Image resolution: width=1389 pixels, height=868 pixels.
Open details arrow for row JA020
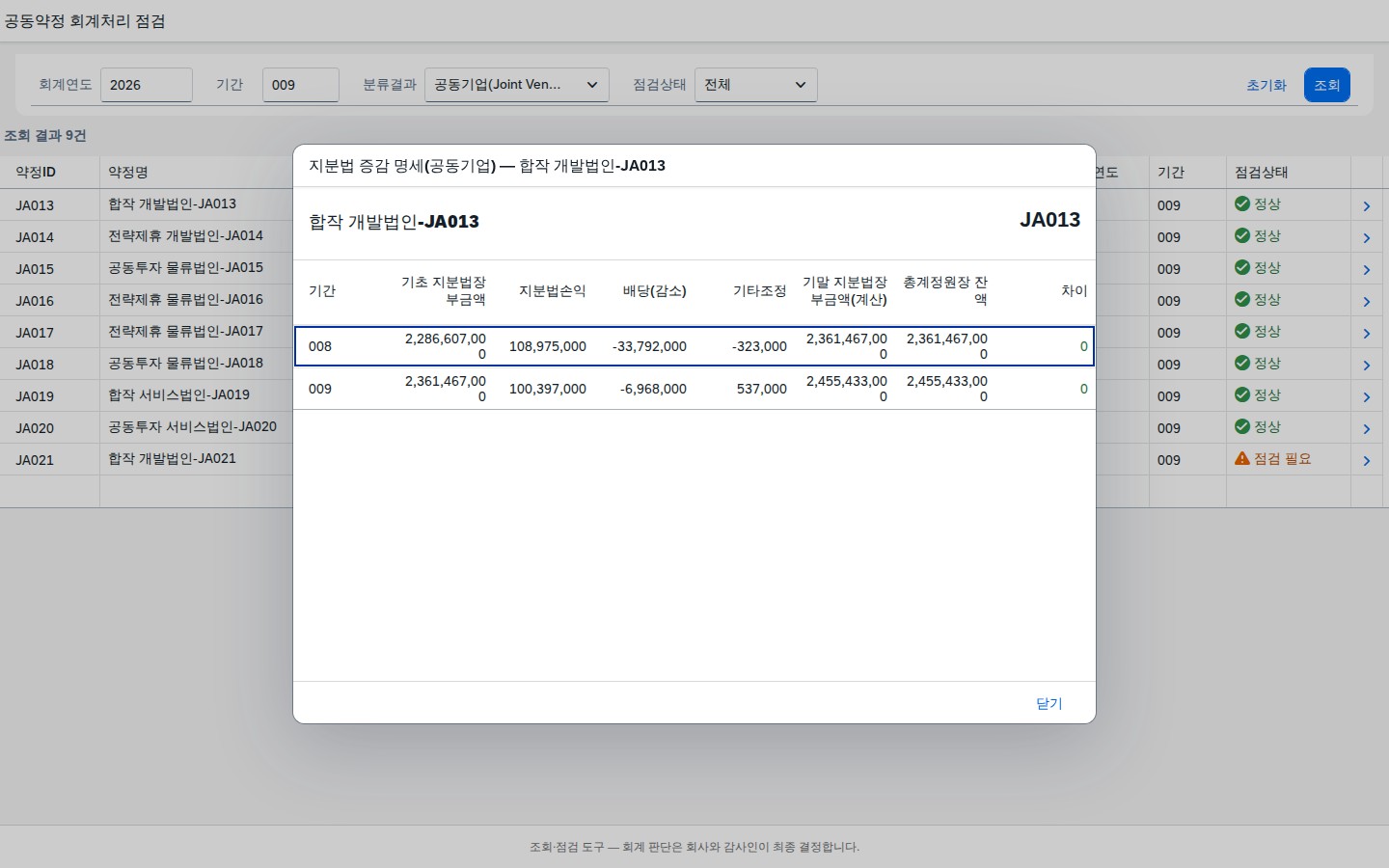pos(1367,428)
